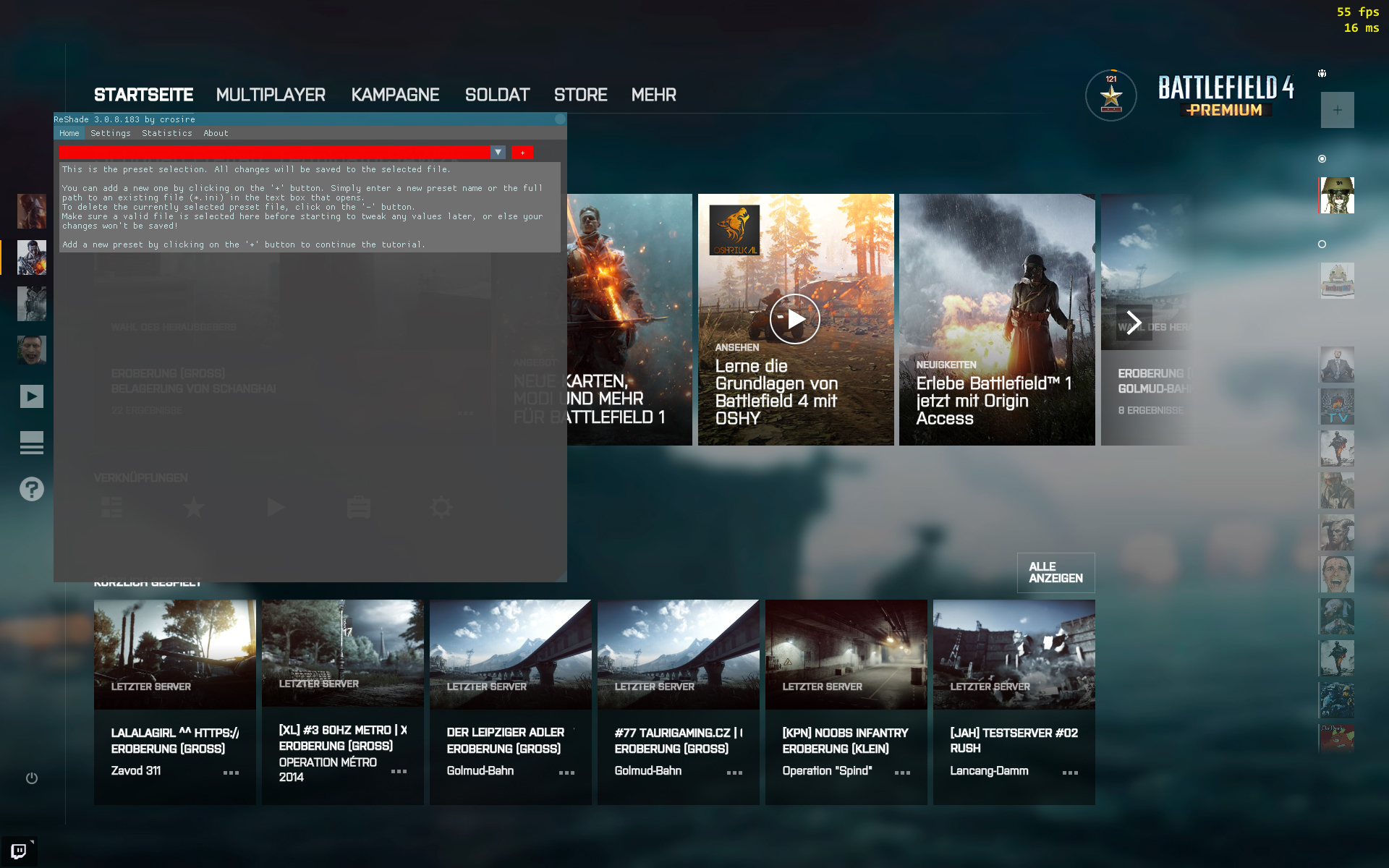Open the Origin Access news tile
The image size is (1389, 868).
(x=996, y=320)
